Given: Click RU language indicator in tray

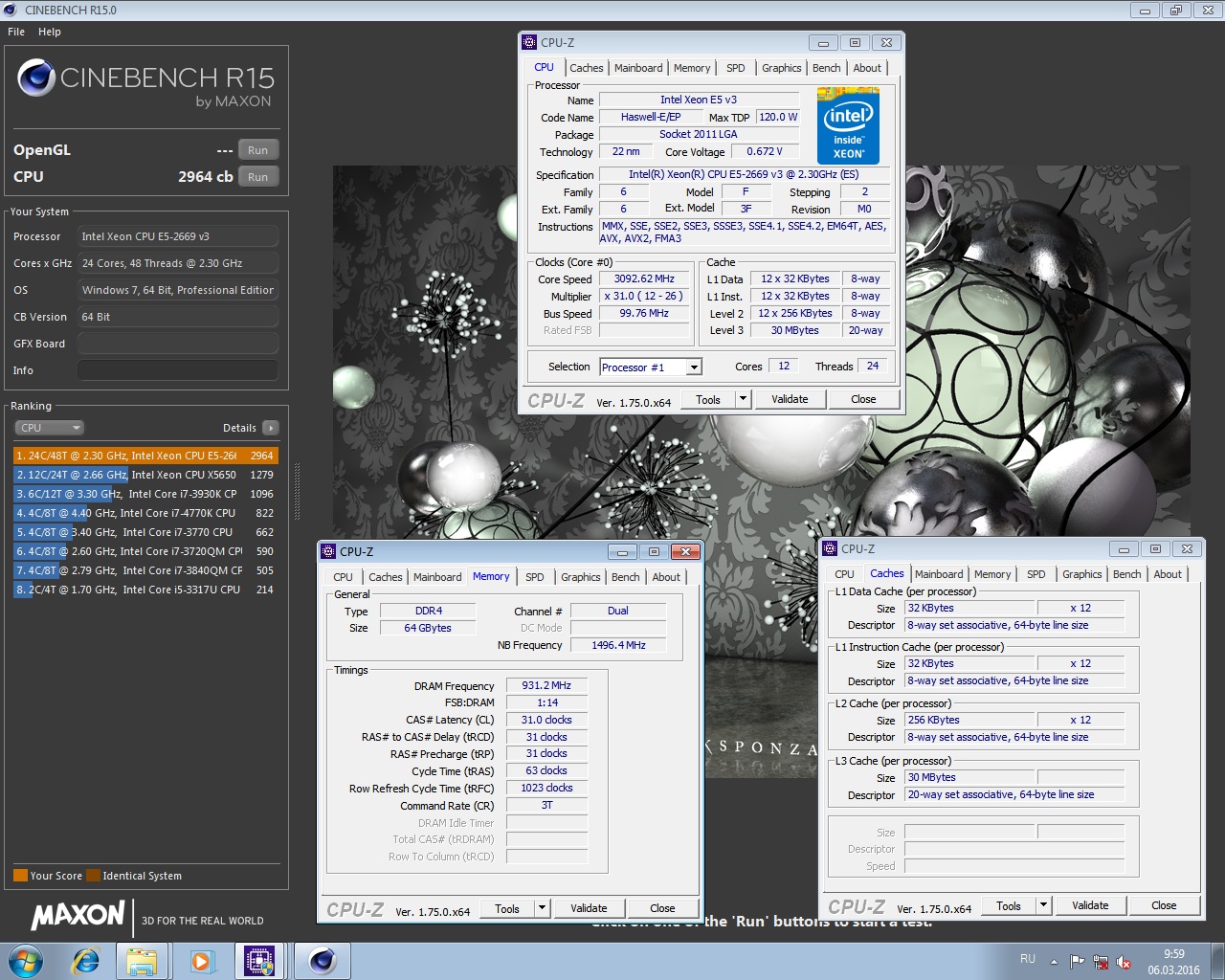Looking at the screenshot, I should click(1028, 959).
